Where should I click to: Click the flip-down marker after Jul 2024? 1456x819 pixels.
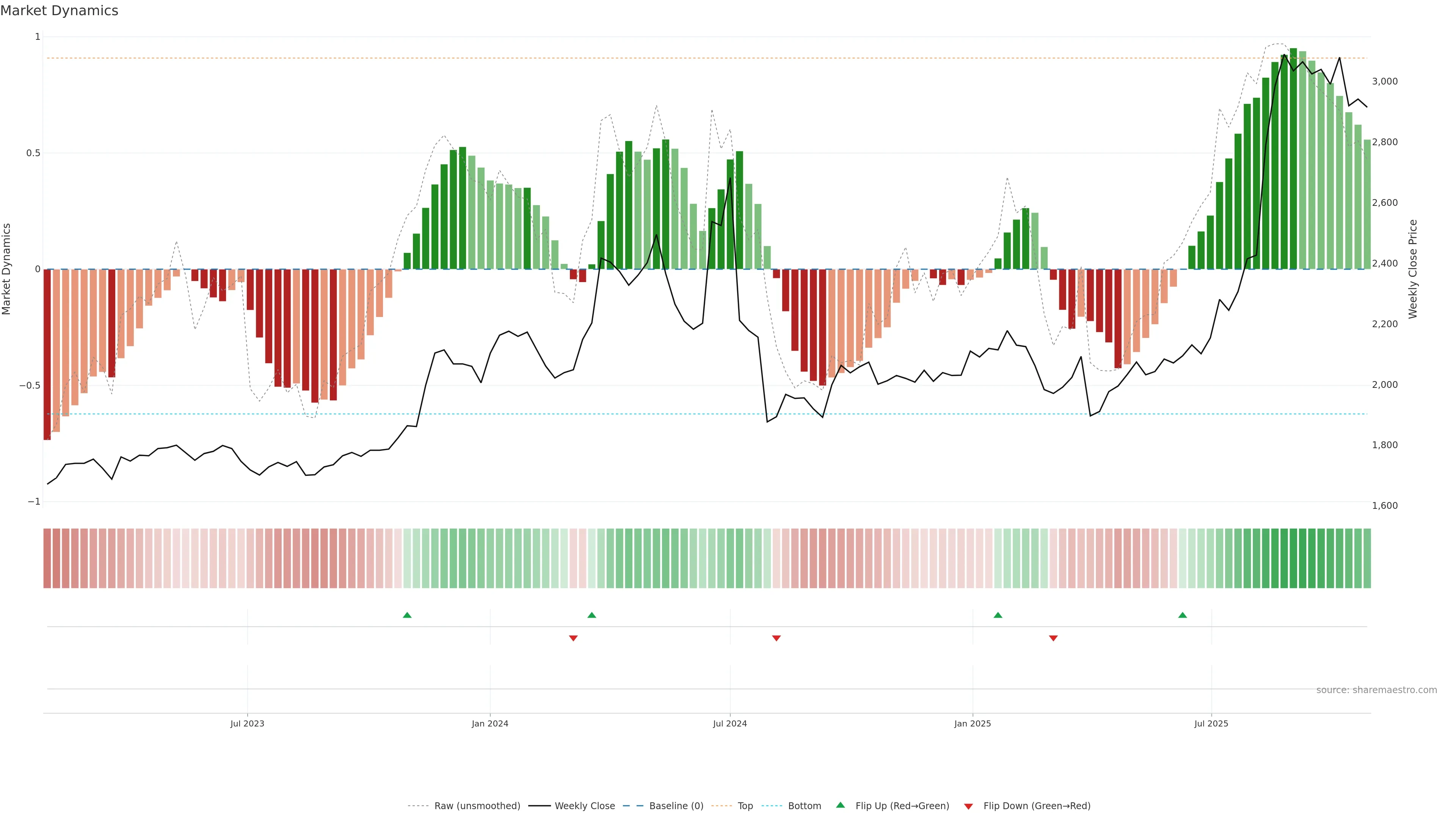point(776,638)
